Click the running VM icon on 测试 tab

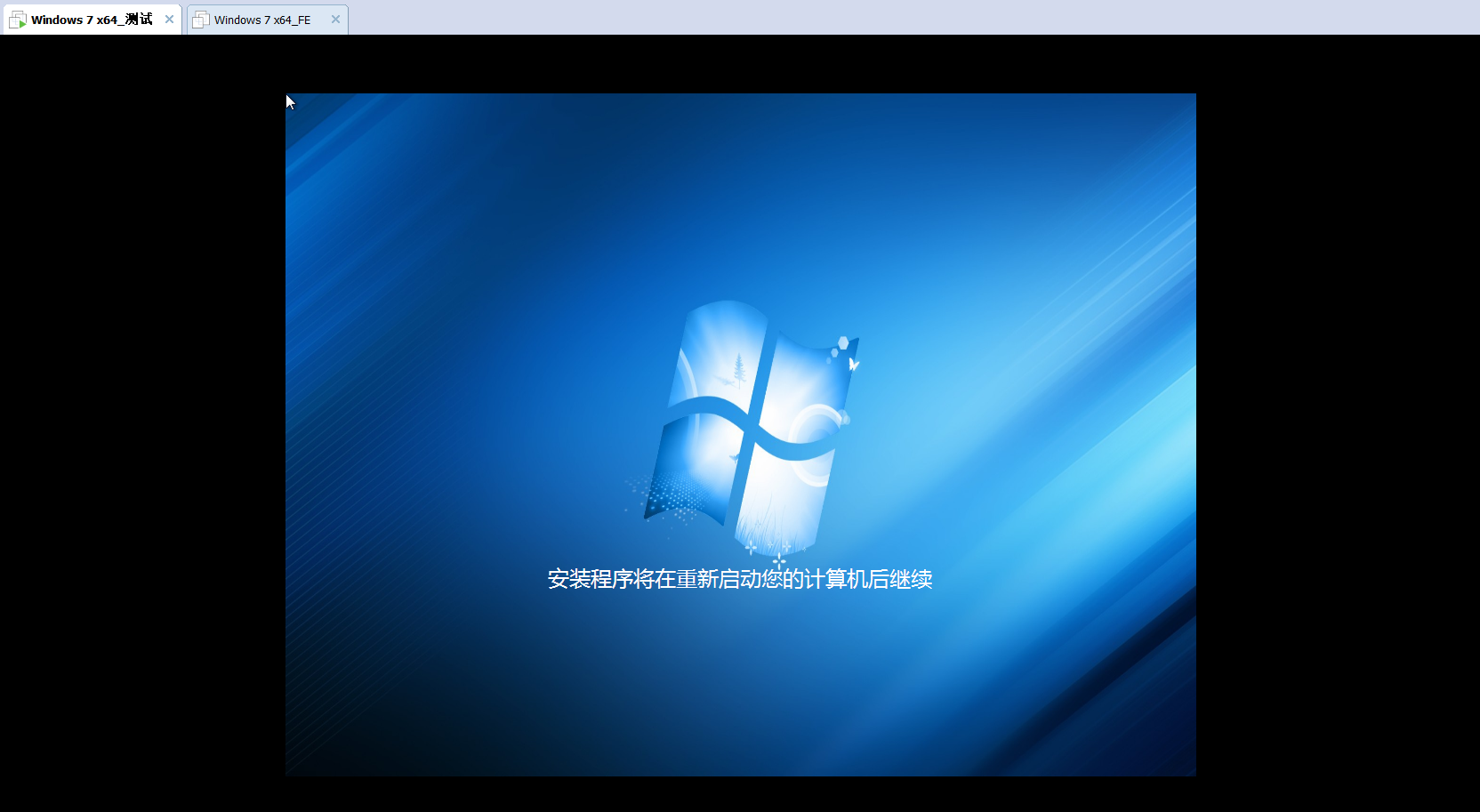[x=18, y=20]
